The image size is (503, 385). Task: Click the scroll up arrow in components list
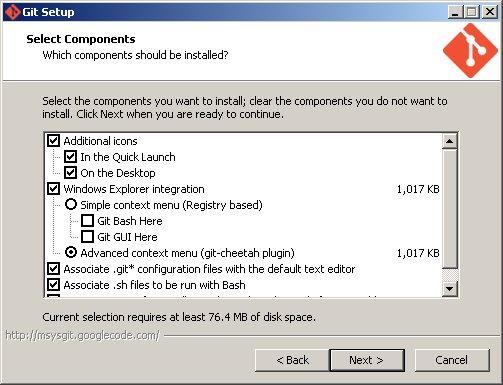449,141
